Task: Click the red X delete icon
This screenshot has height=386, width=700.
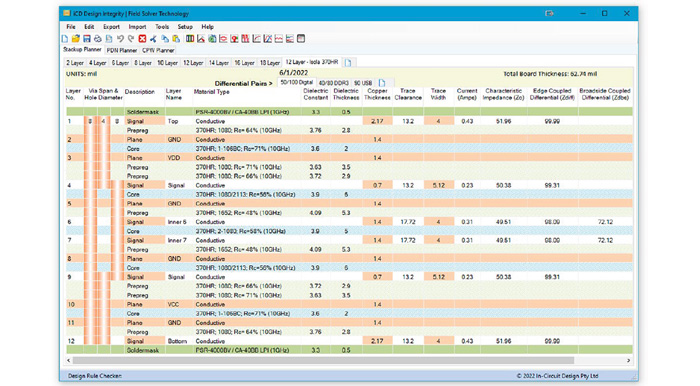Action: pyautogui.click(x=142, y=39)
